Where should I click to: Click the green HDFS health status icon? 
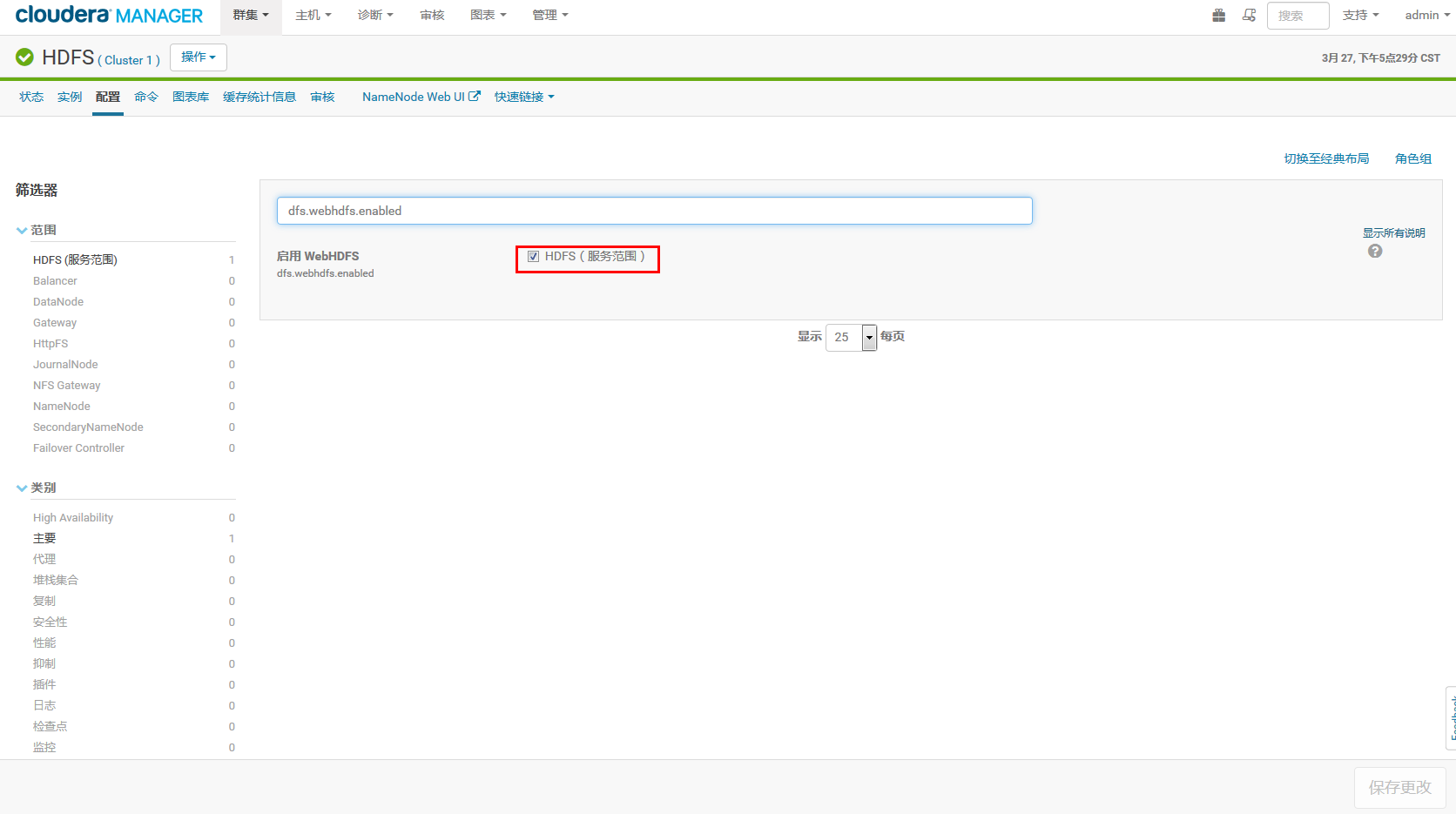coord(24,57)
